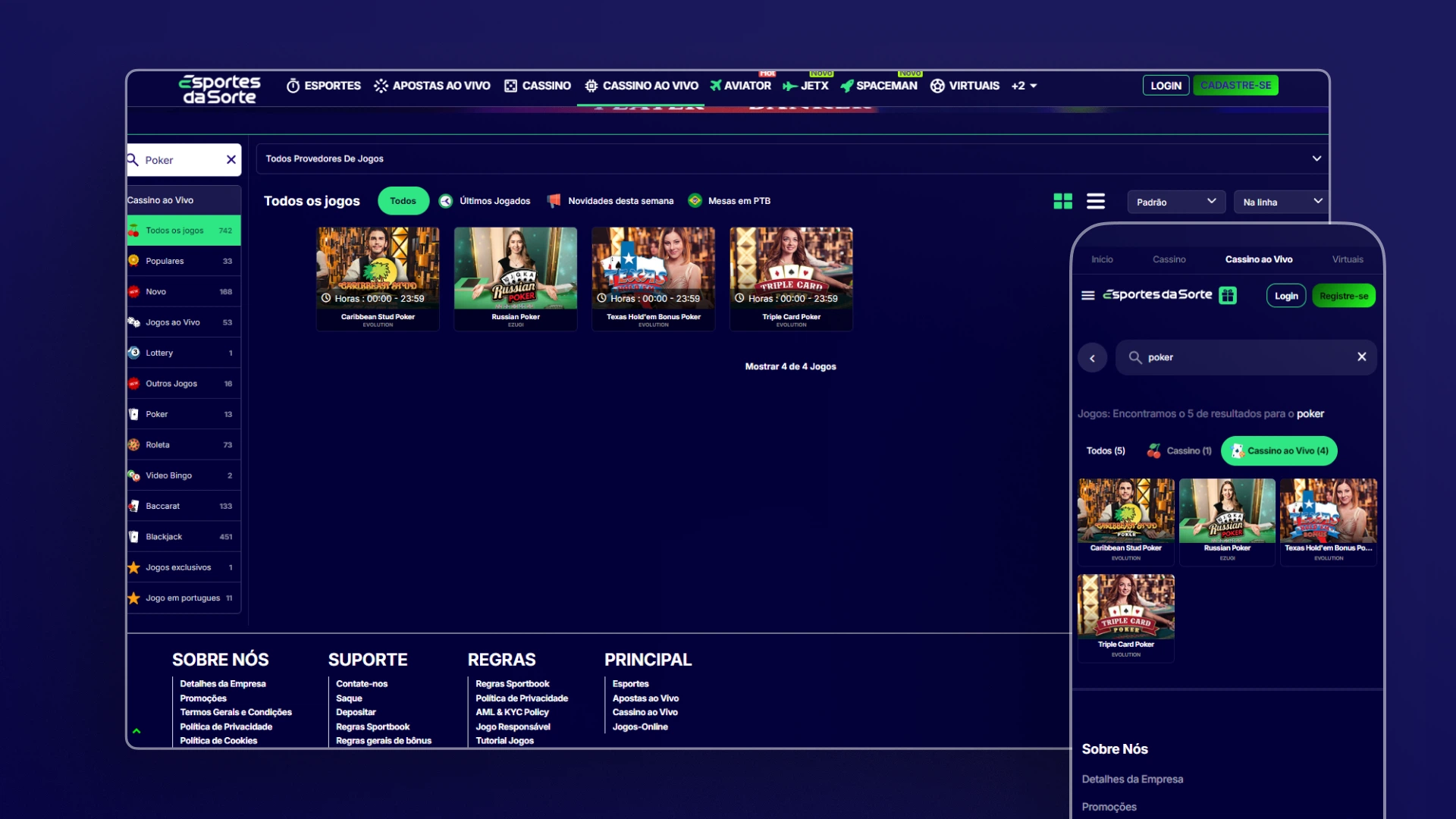
Task: Click the CADASTRE-SE button
Action: 1235,86
